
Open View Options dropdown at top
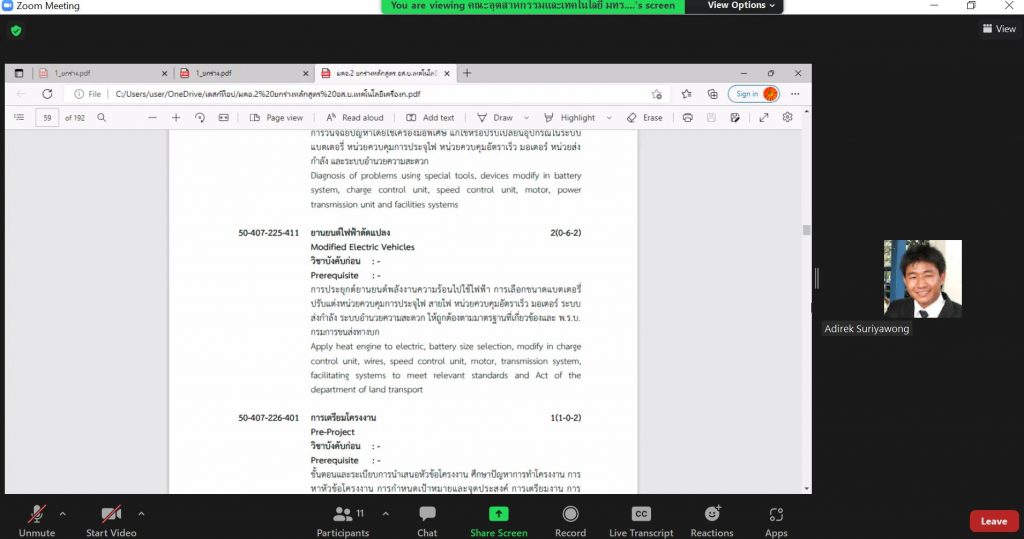click(741, 6)
